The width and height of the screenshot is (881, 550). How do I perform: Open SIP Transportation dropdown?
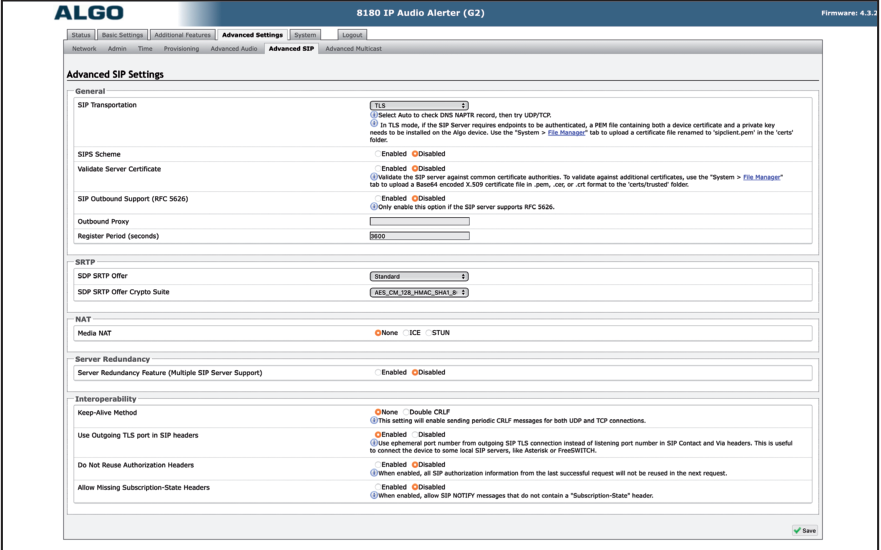point(419,104)
